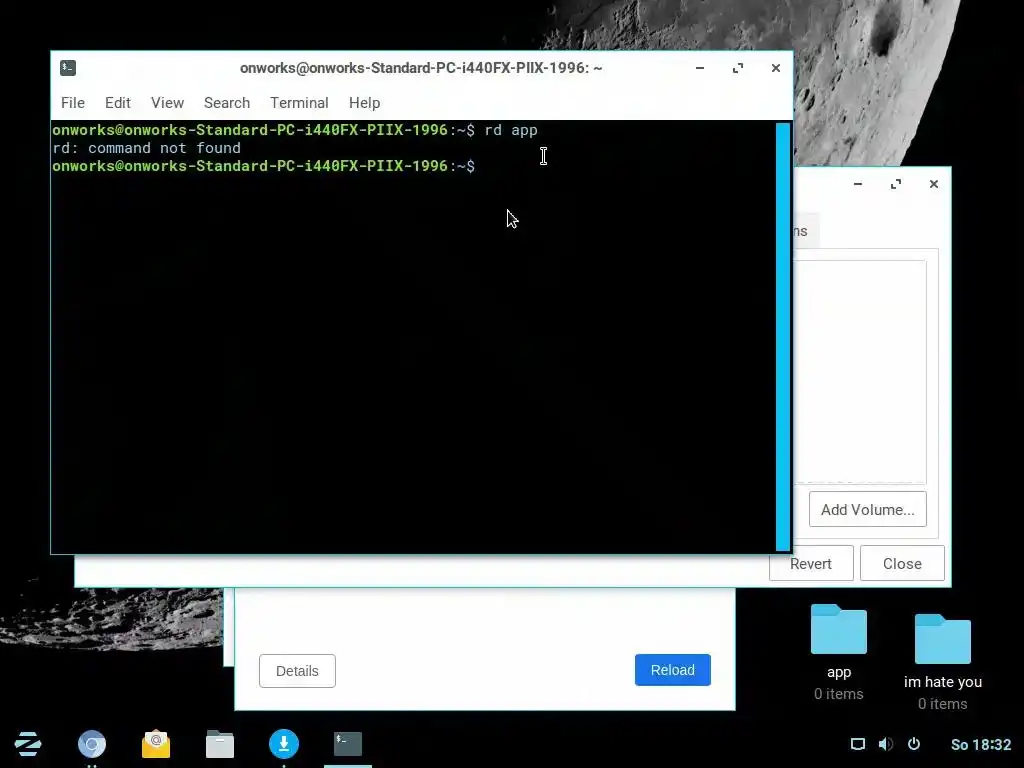Open the Zorin start menu
The width and height of the screenshot is (1024, 768).
pos(28,744)
